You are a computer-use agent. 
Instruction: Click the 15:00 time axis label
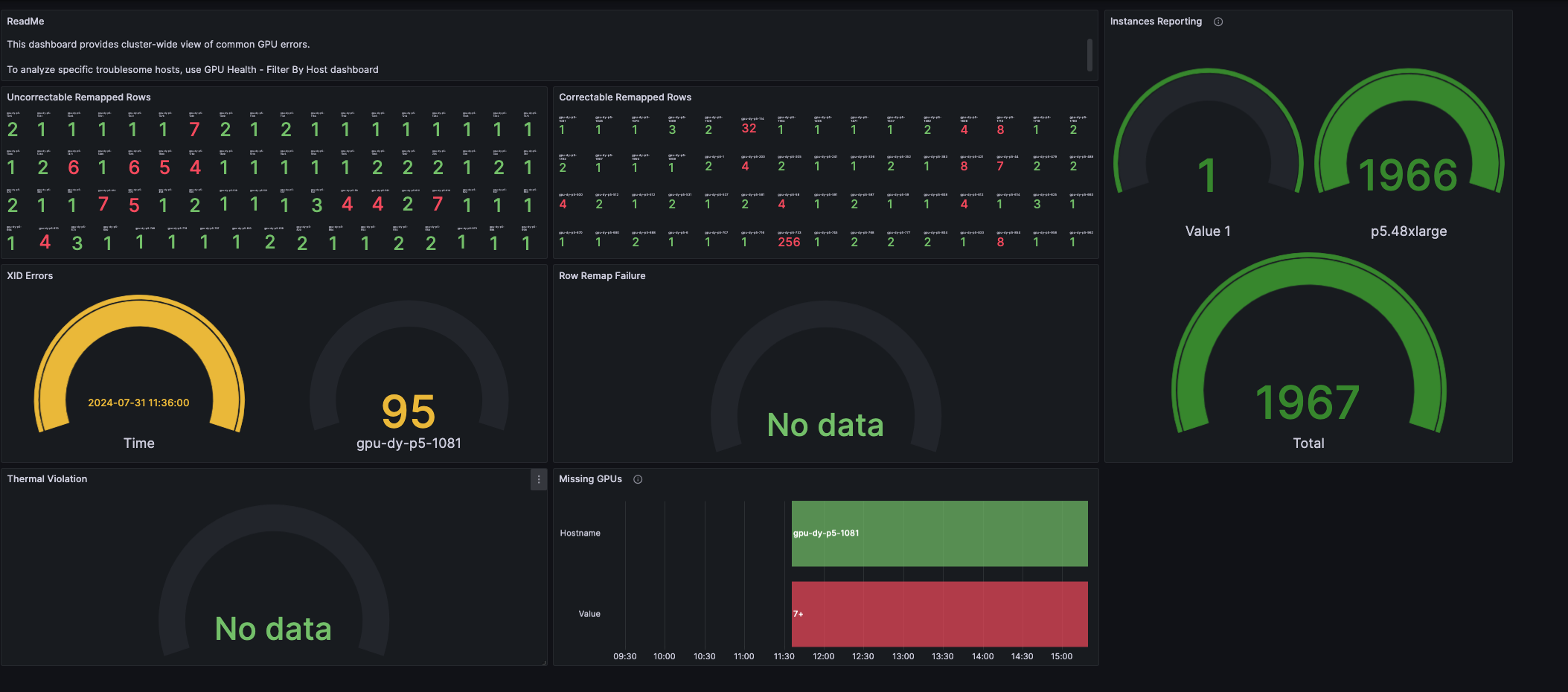coord(1062,656)
